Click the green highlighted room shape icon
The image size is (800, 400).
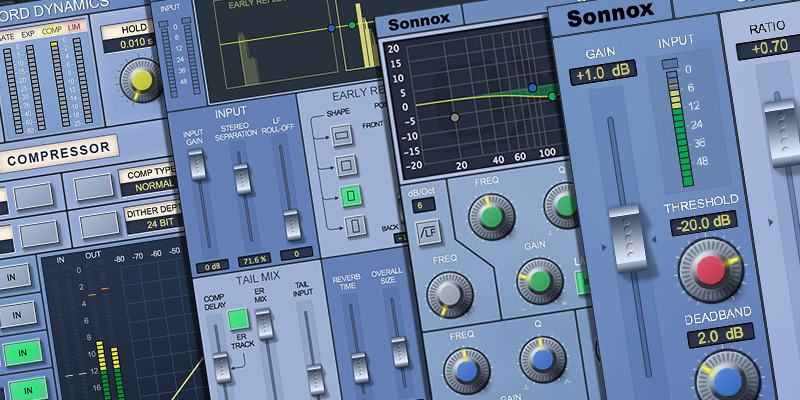[351, 195]
